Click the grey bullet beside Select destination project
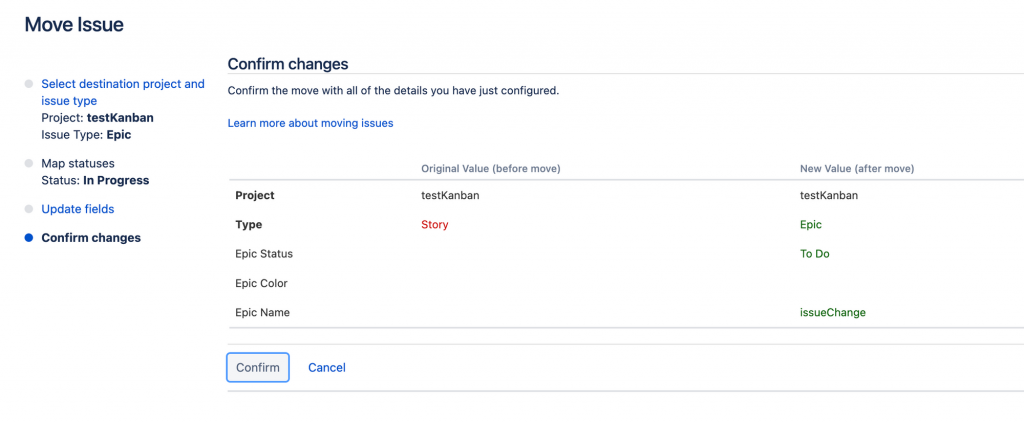 tap(29, 84)
